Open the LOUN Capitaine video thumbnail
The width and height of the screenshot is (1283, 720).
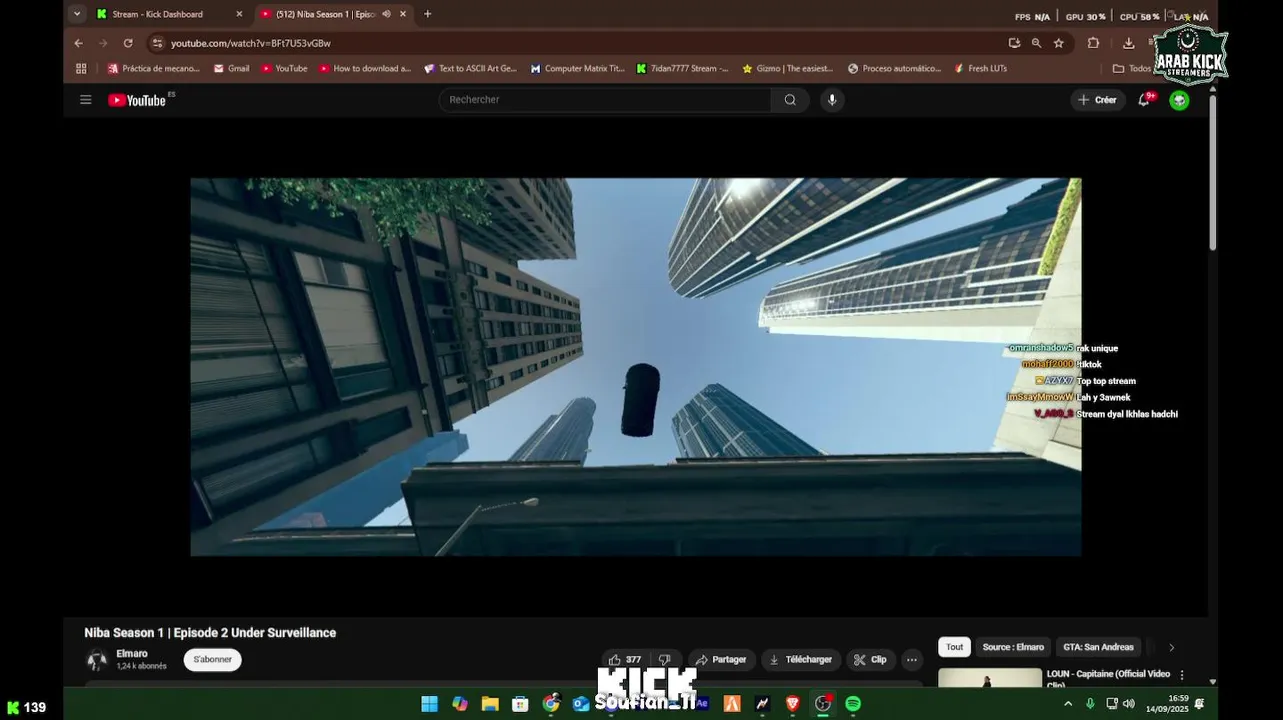pyautogui.click(x=989, y=678)
